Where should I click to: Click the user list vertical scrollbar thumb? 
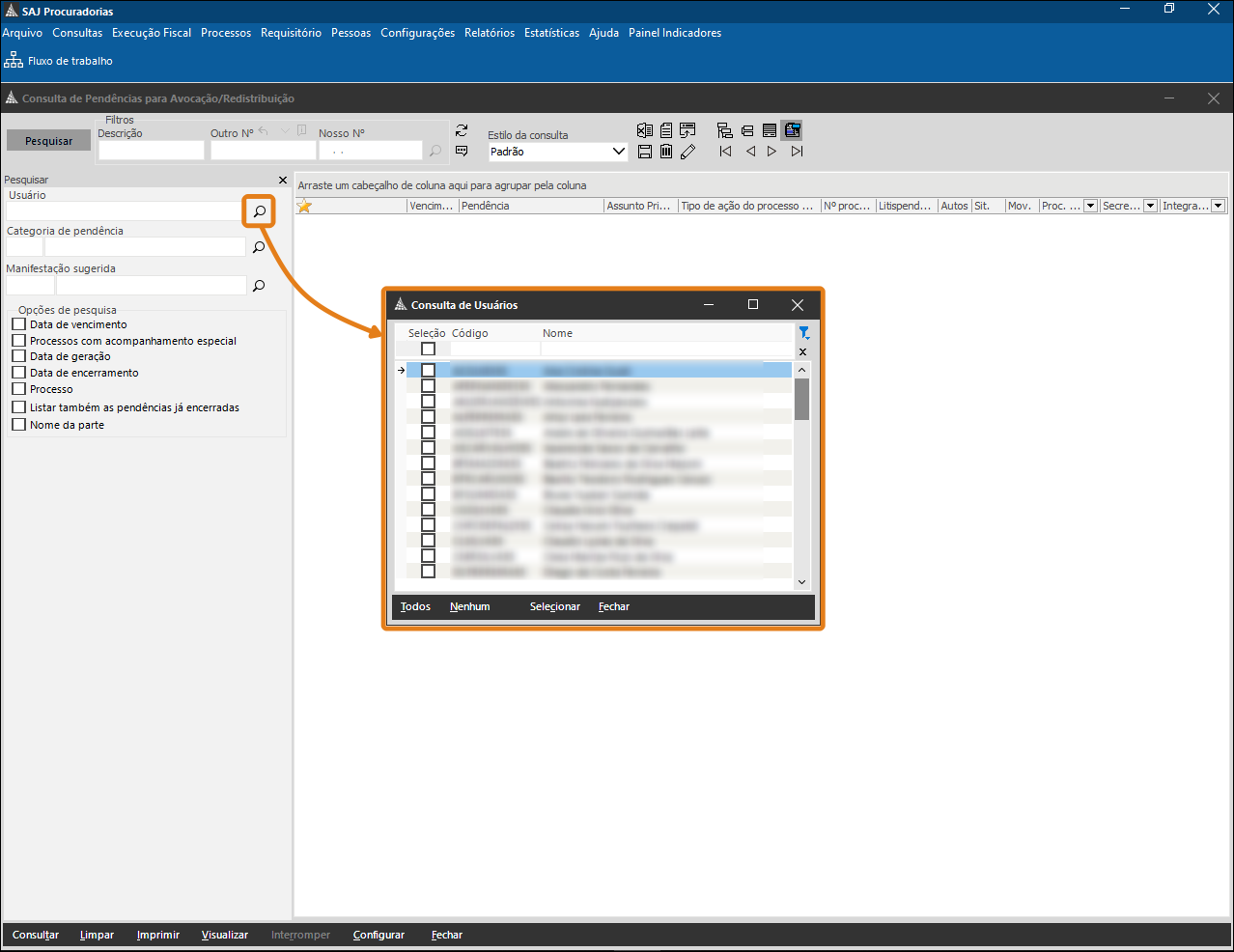pyautogui.click(x=801, y=399)
